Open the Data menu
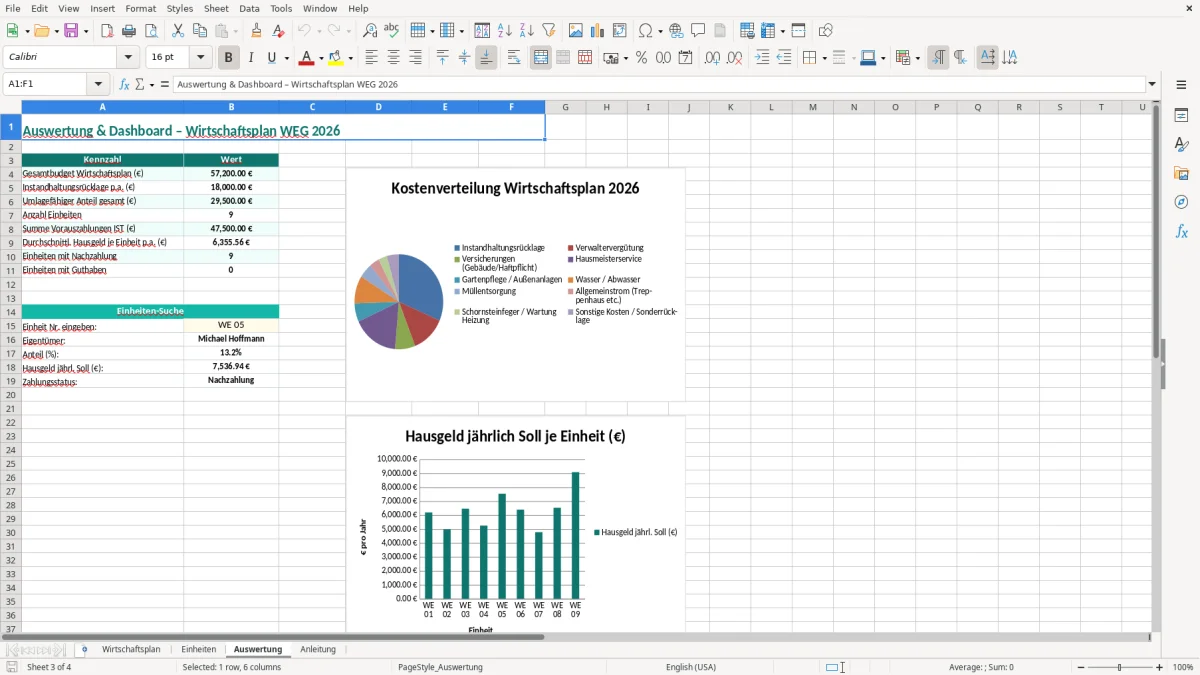The width and height of the screenshot is (1200, 675). [249, 8]
